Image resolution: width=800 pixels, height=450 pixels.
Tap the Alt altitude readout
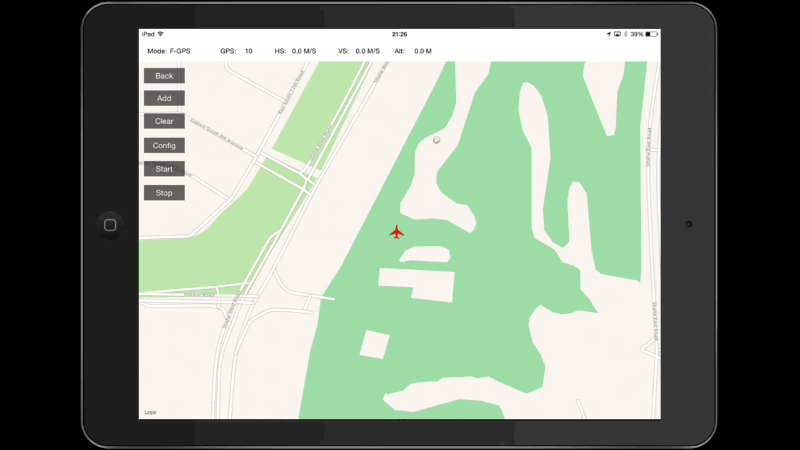tap(413, 51)
